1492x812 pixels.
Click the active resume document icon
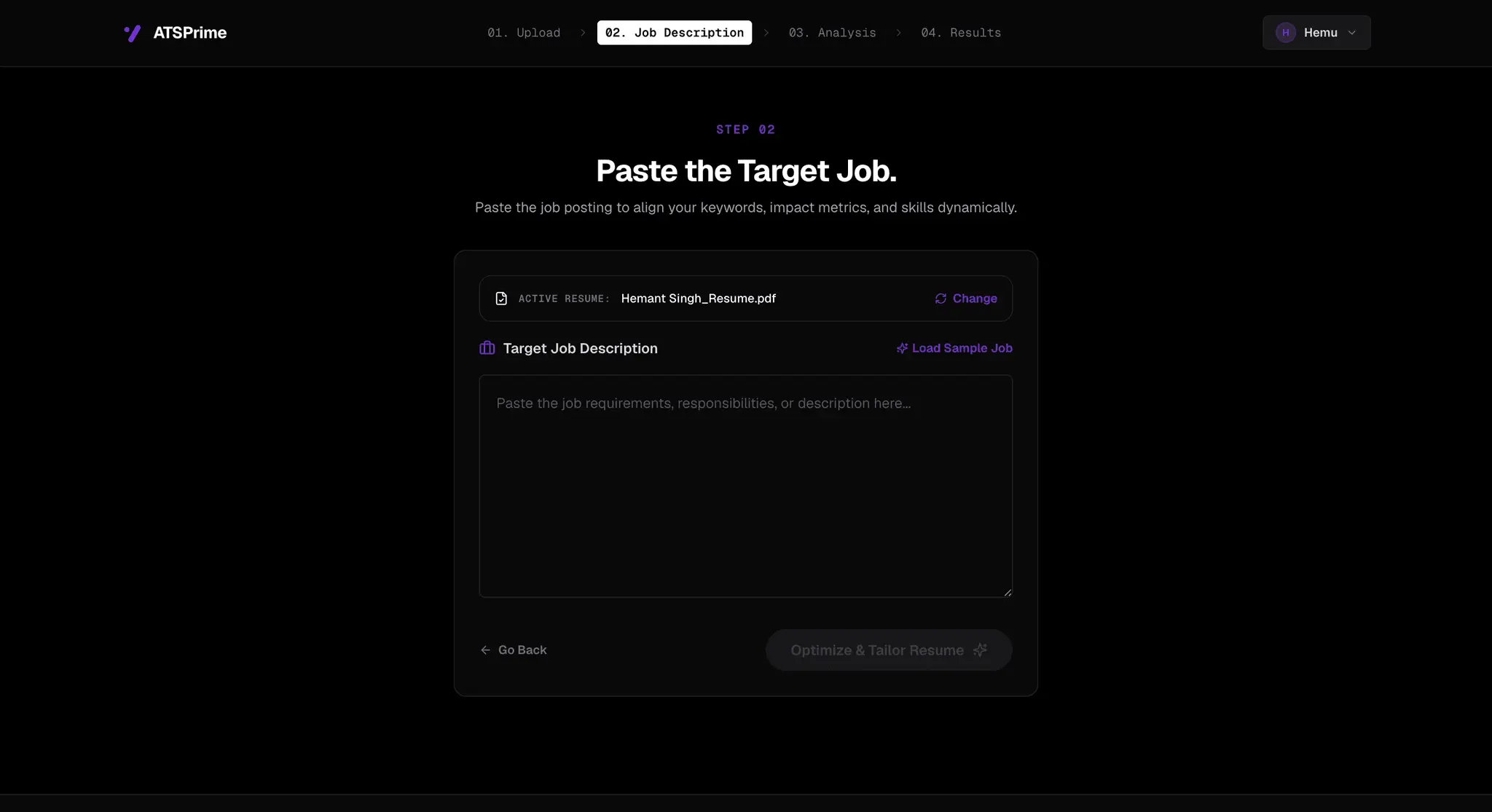[501, 299]
